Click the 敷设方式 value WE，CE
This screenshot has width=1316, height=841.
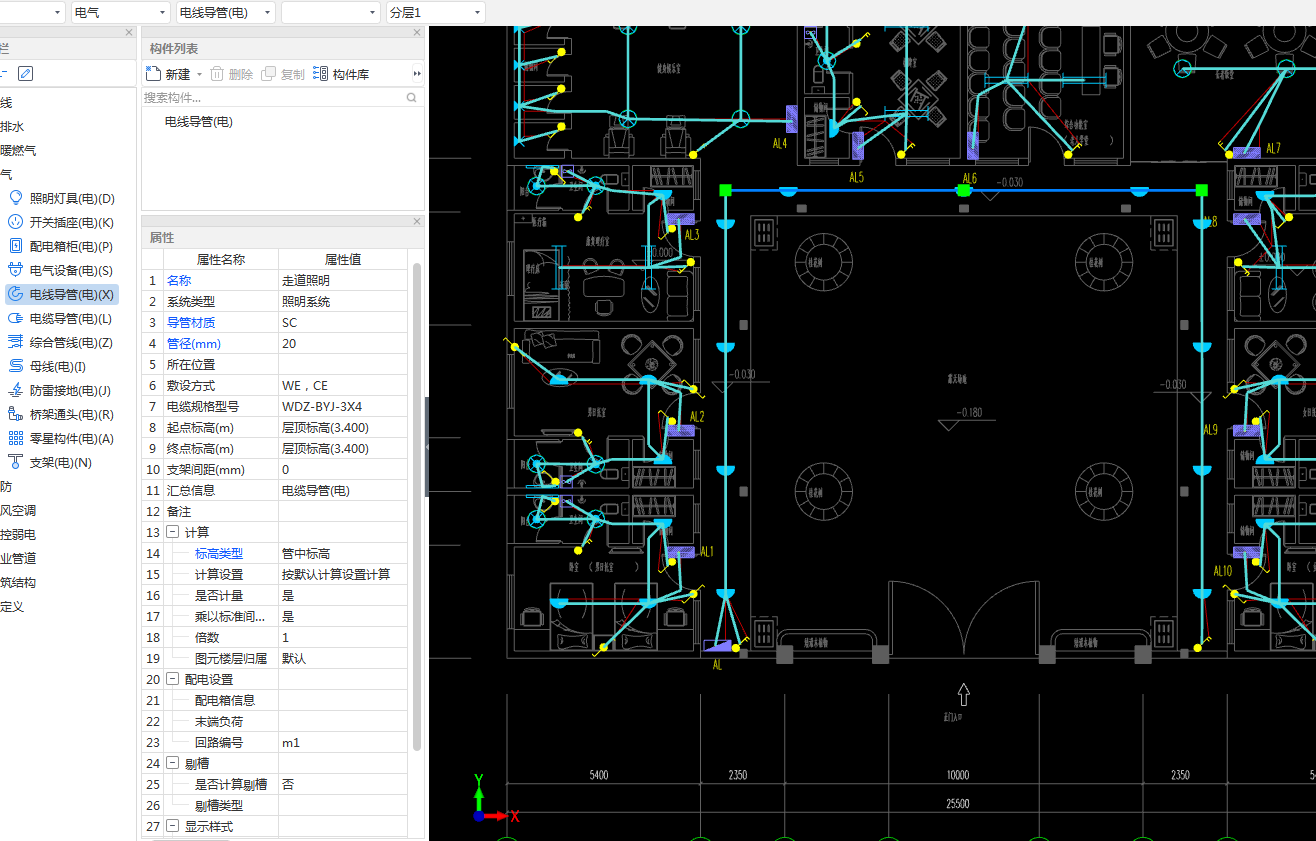[343, 386]
